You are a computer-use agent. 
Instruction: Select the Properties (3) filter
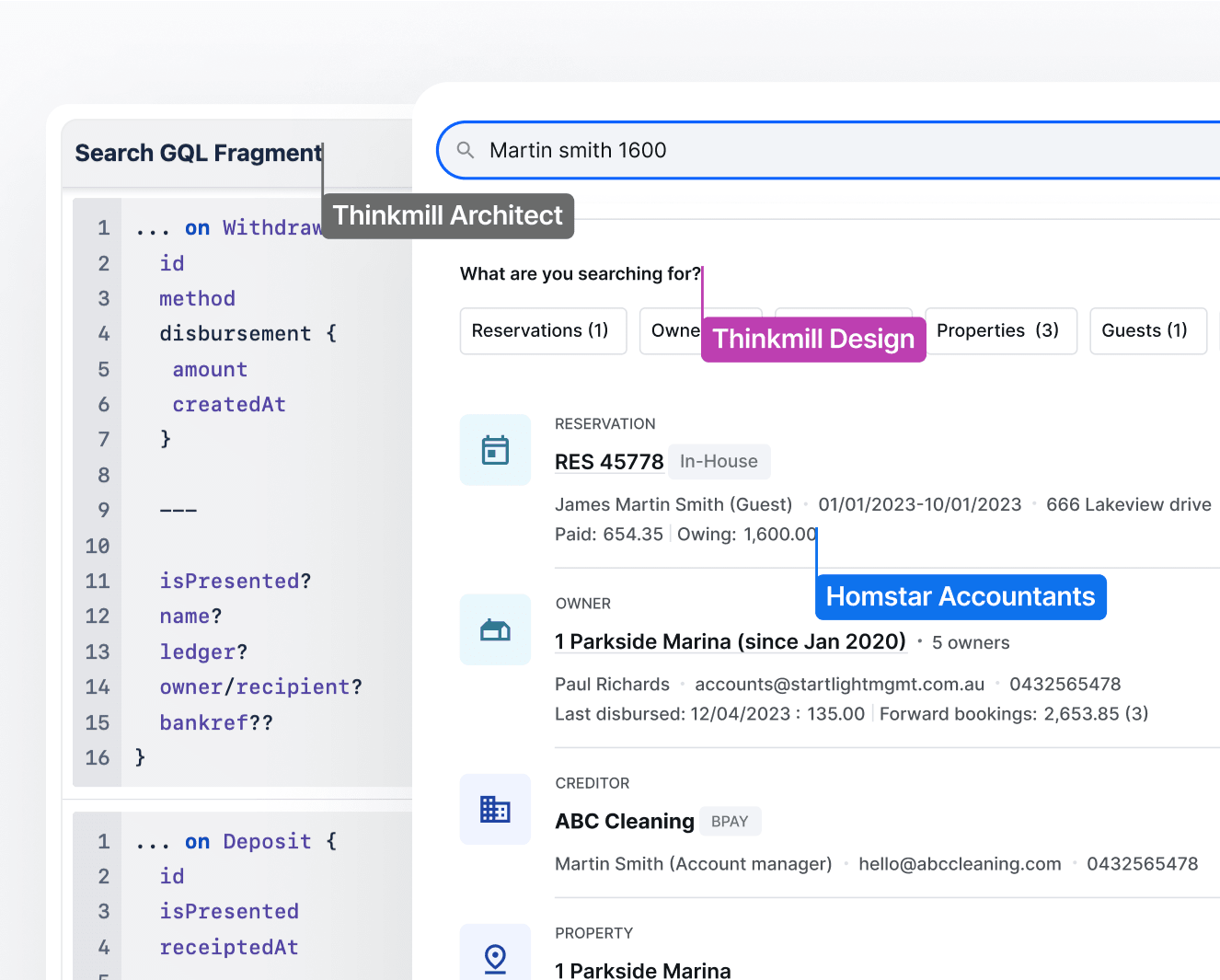tap(1000, 330)
